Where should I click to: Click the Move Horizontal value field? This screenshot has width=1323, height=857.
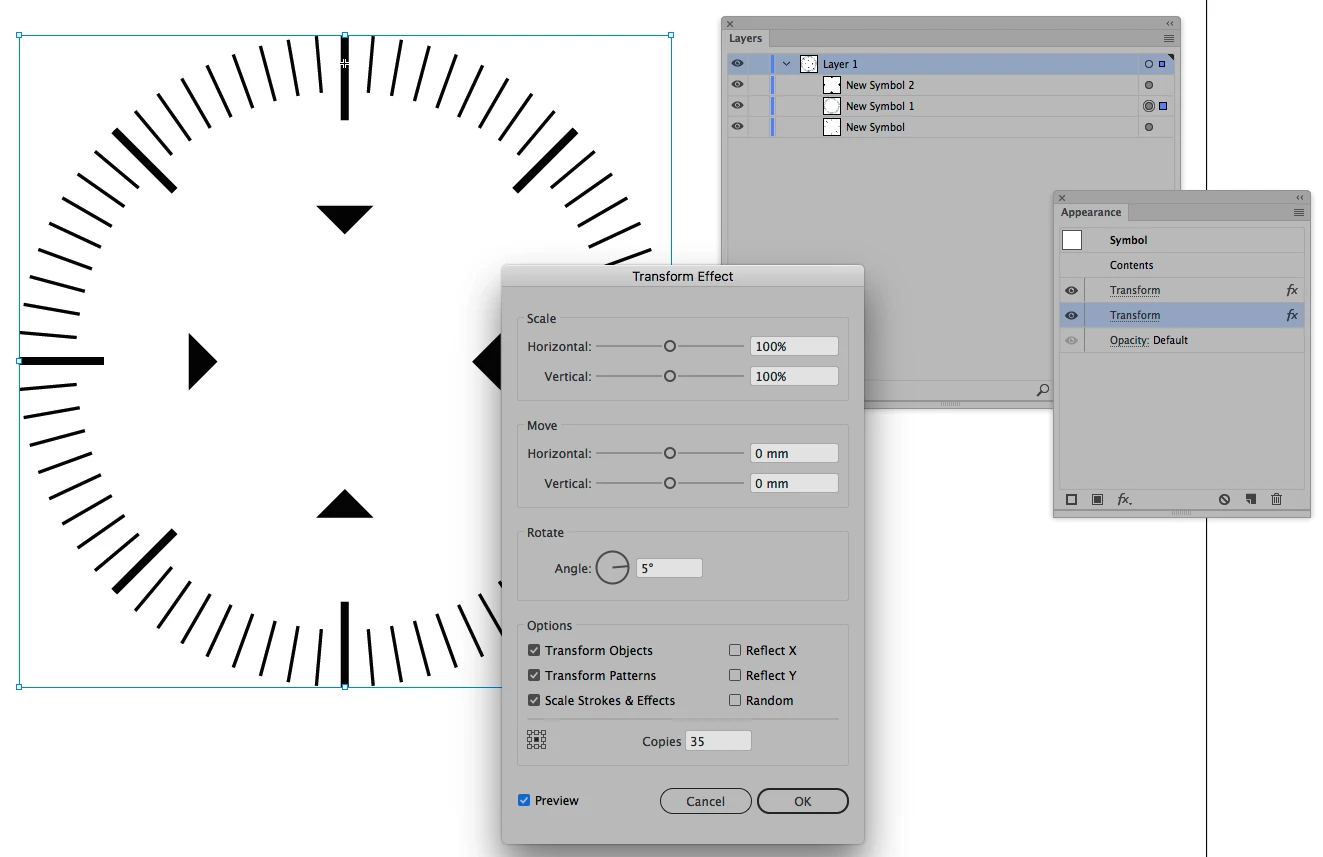[794, 453]
